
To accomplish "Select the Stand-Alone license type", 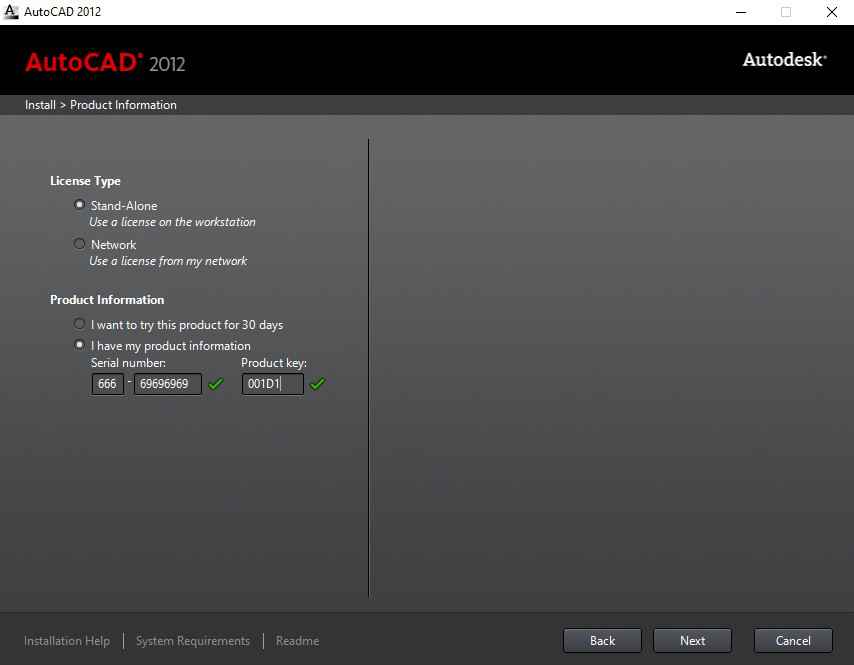I will point(80,205).
